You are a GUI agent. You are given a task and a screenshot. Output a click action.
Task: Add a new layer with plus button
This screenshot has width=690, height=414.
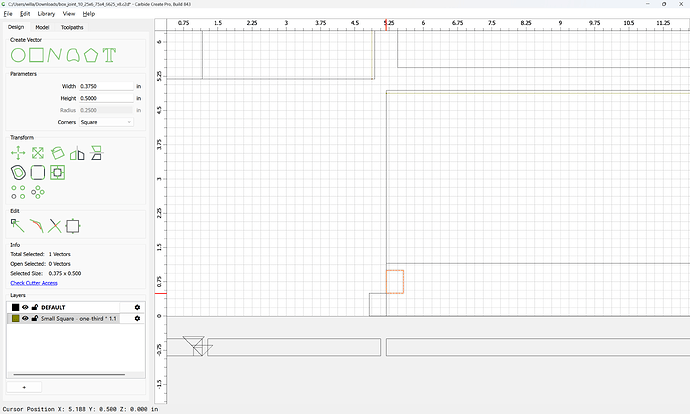(x=24, y=387)
